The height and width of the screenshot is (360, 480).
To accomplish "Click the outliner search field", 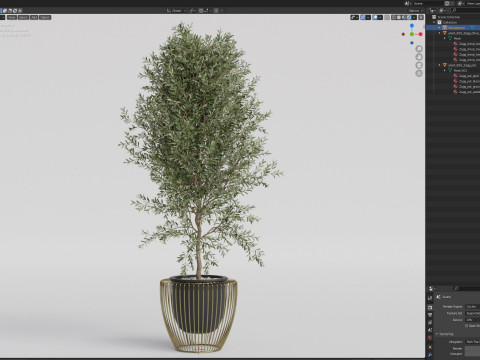I will click(x=466, y=11).
